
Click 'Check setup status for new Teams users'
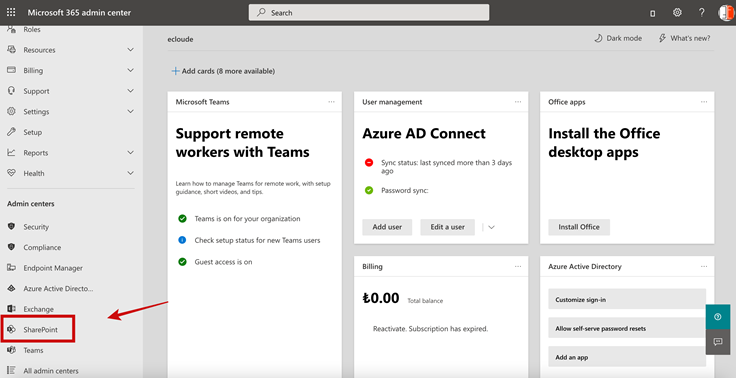pyautogui.click(x=257, y=240)
